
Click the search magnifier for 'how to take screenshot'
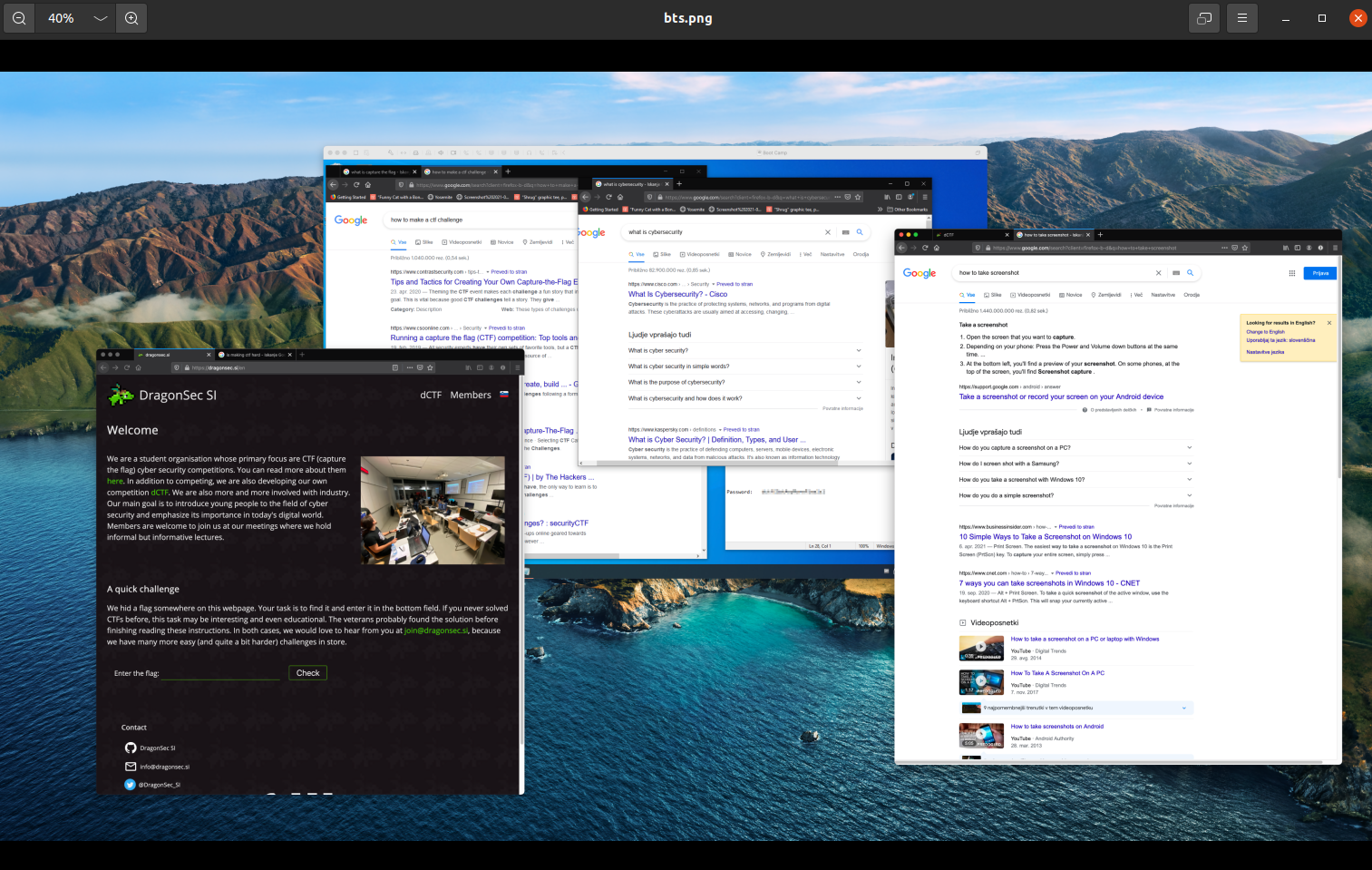click(1190, 272)
